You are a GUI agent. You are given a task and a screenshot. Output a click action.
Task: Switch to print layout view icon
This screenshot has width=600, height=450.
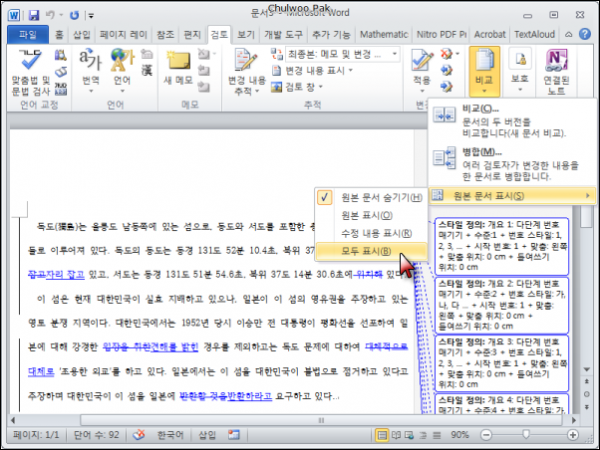pyautogui.click(x=382, y=435)
